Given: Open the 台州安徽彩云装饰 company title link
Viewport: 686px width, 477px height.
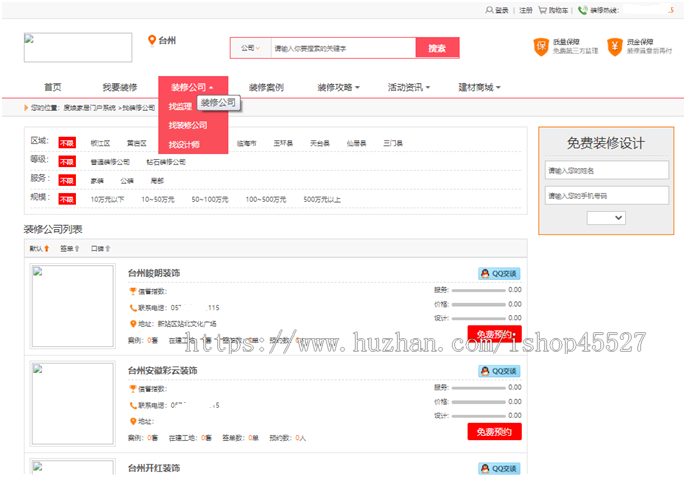Looking at the screenshot, I should [x=163, y=371].
